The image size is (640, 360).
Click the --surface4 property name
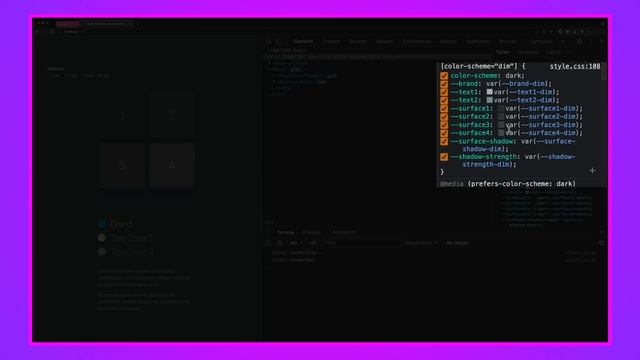pos(470,133)
